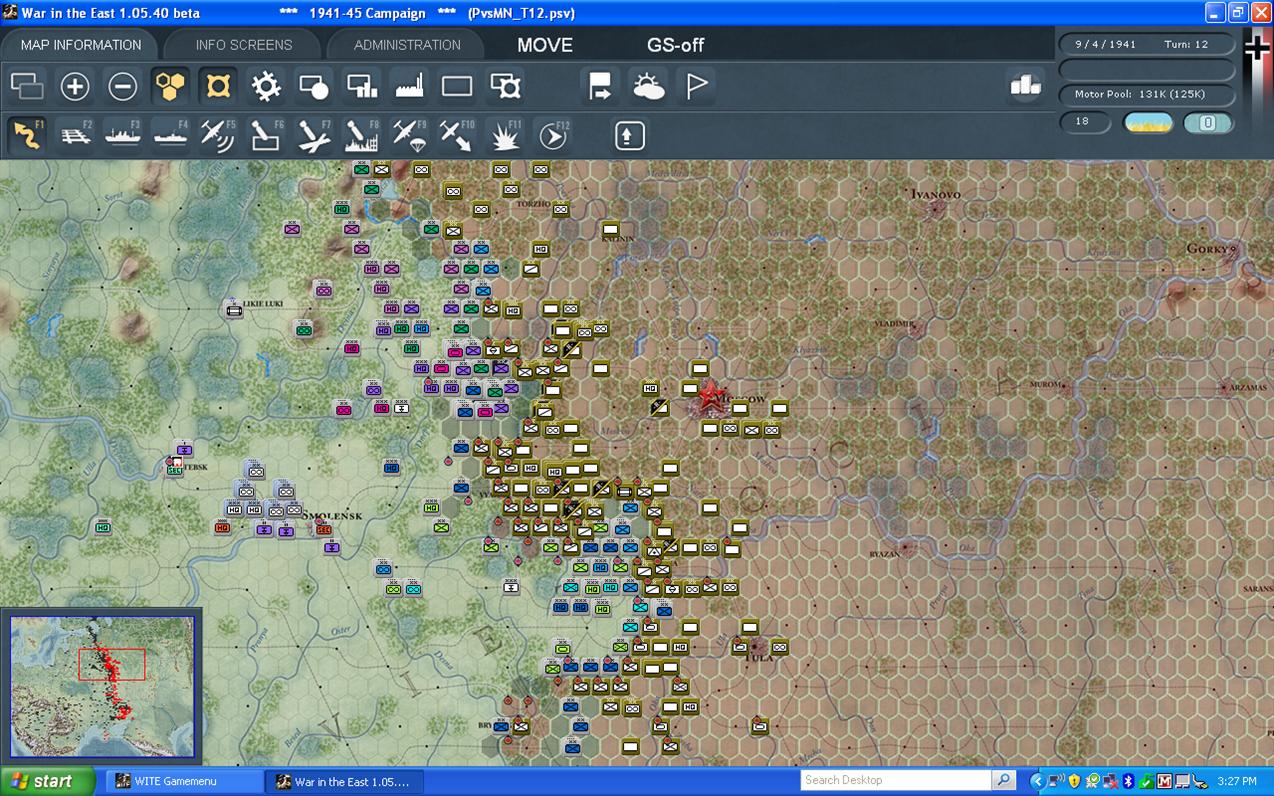
Task: Open the Administration tab
Action: [406, 45]
